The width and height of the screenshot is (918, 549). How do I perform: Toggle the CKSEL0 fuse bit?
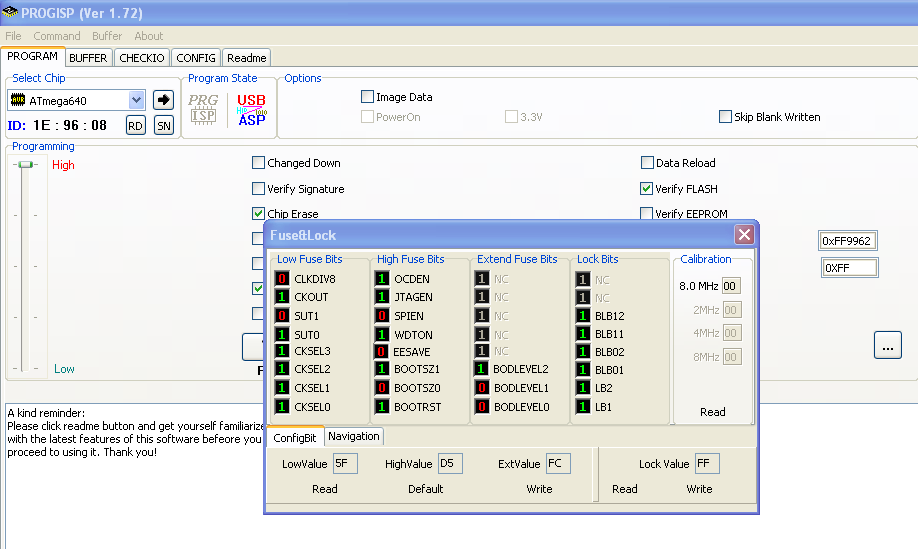[282, 406]
